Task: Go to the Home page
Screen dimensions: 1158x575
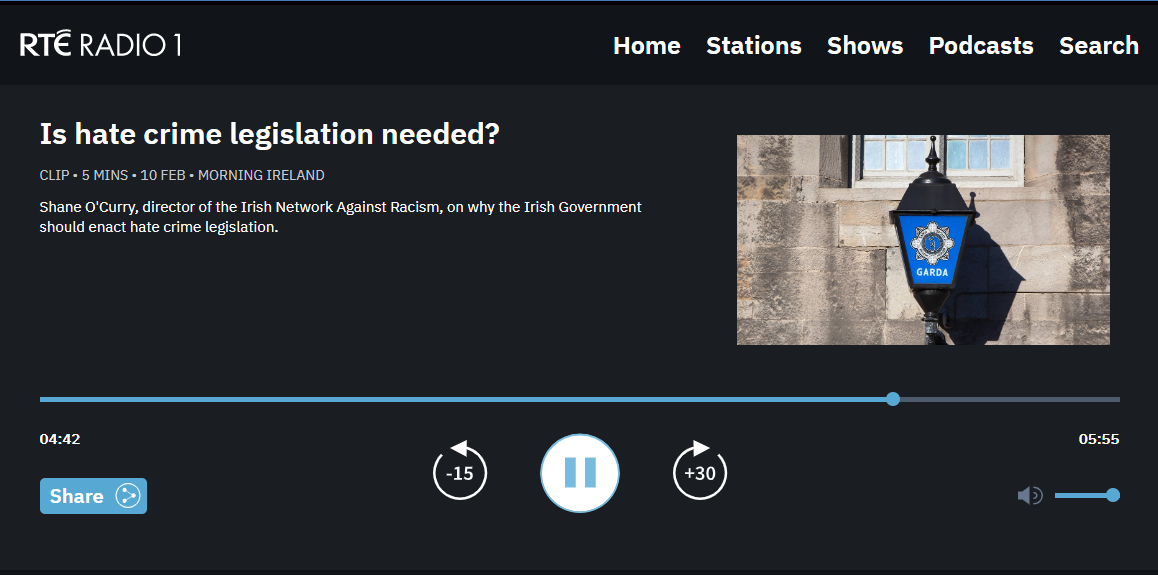Action: [x=647, y=46]
